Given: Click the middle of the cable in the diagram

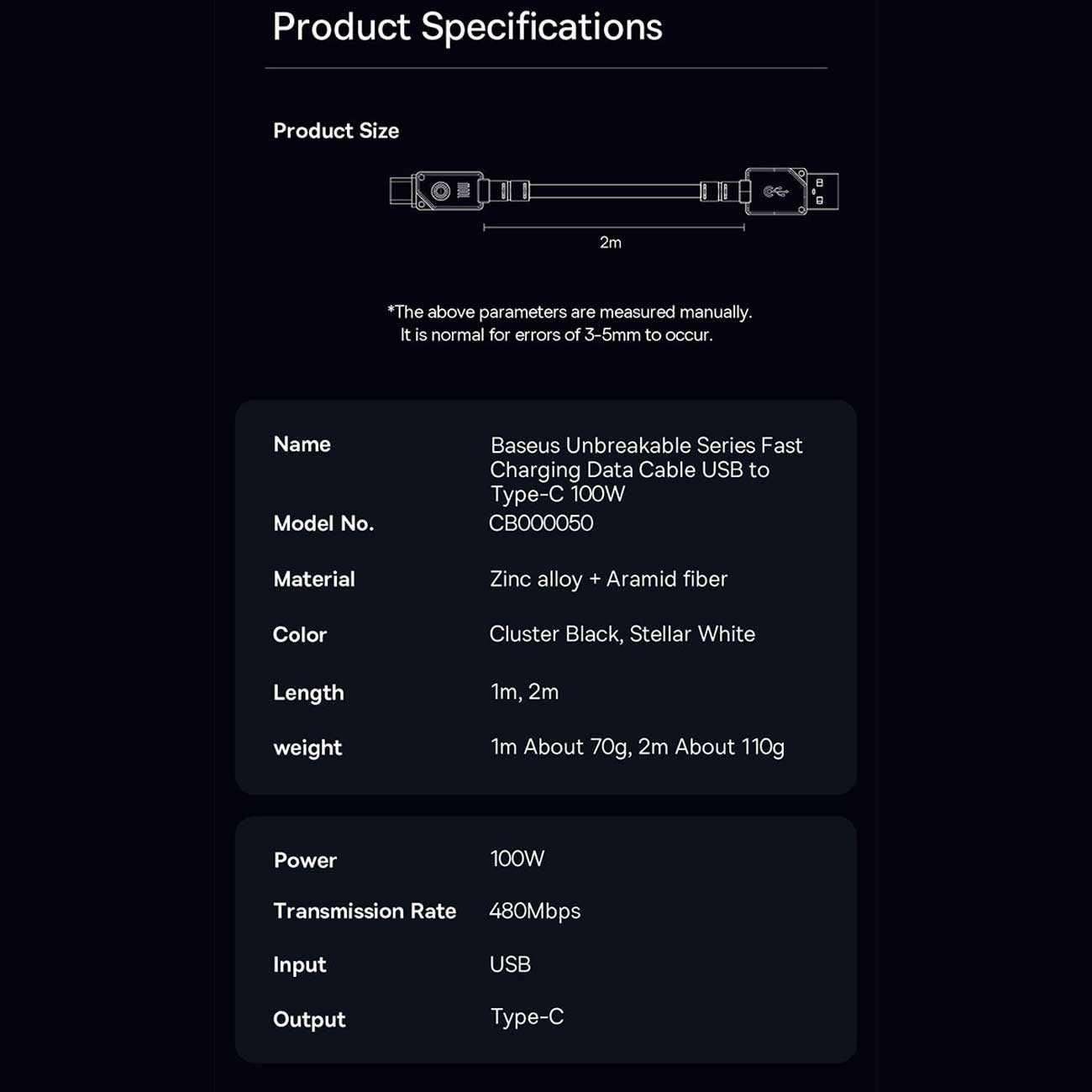Looking at the screenshot, I should click(614, 192).
